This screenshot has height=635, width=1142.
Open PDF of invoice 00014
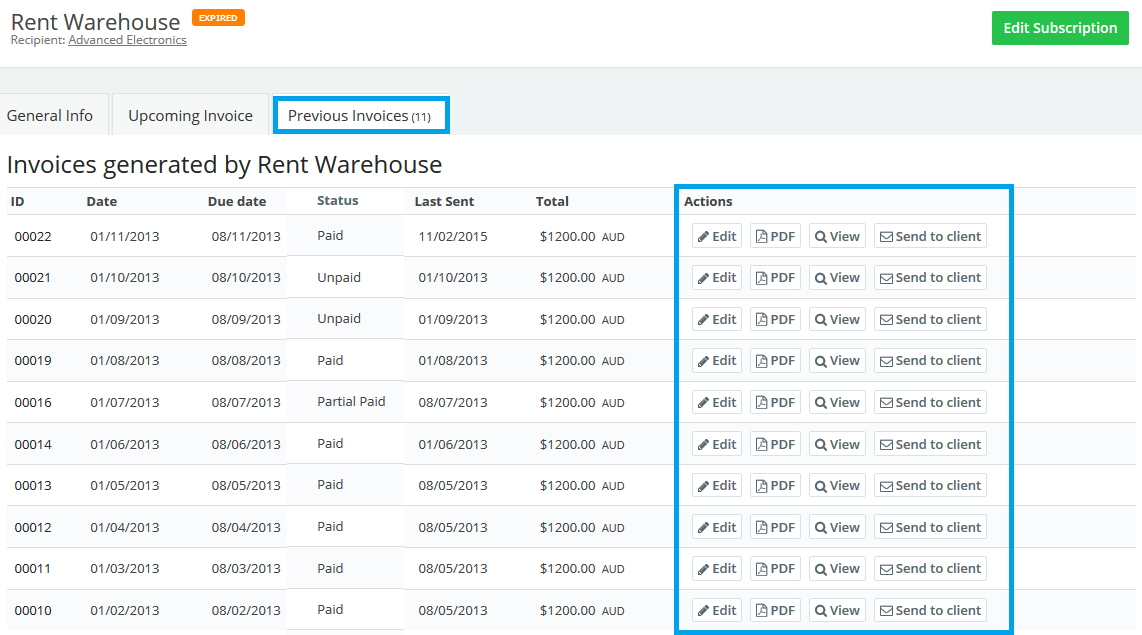pos(775,444)
